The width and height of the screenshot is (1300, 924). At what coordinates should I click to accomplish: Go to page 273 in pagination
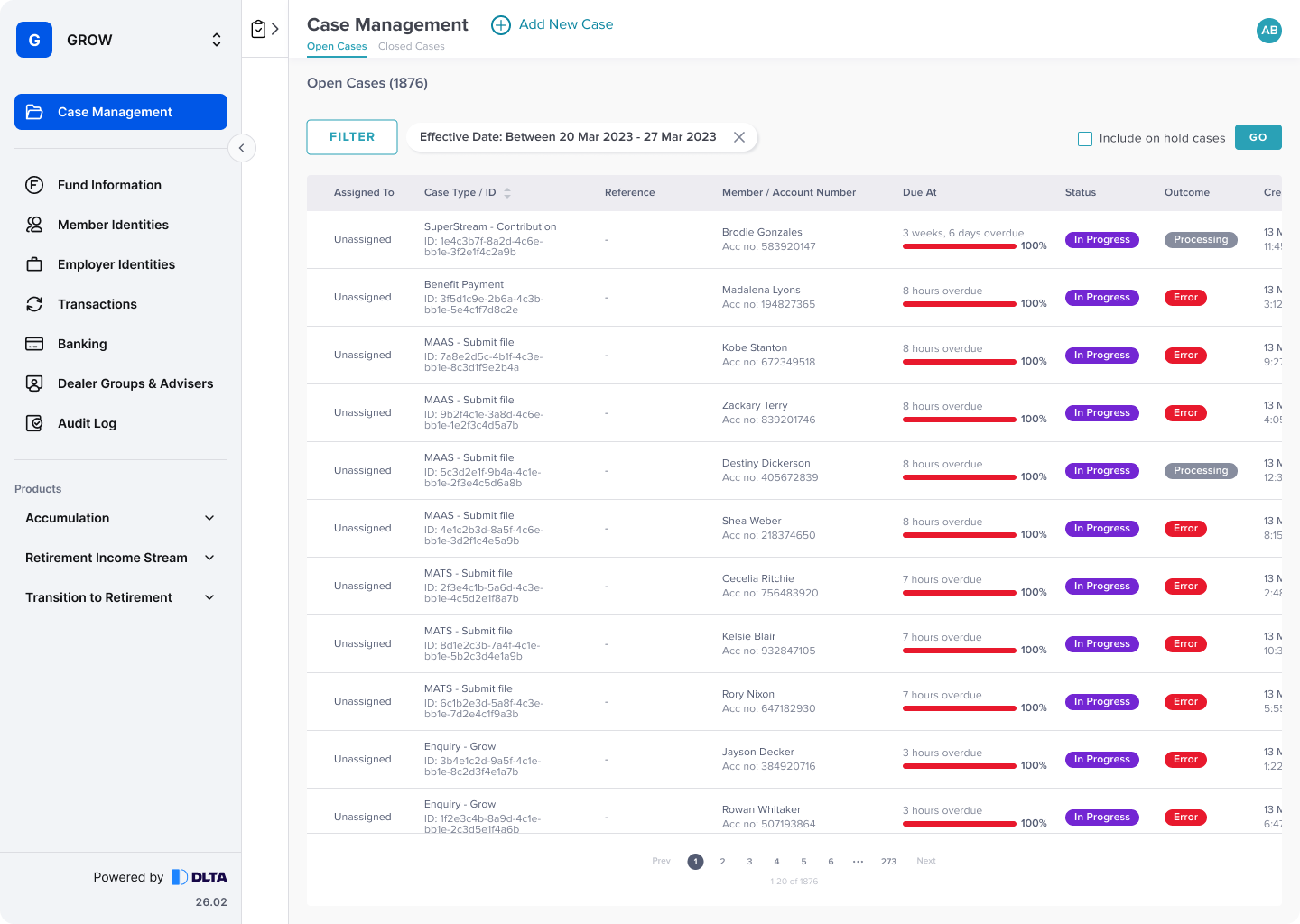888,862
